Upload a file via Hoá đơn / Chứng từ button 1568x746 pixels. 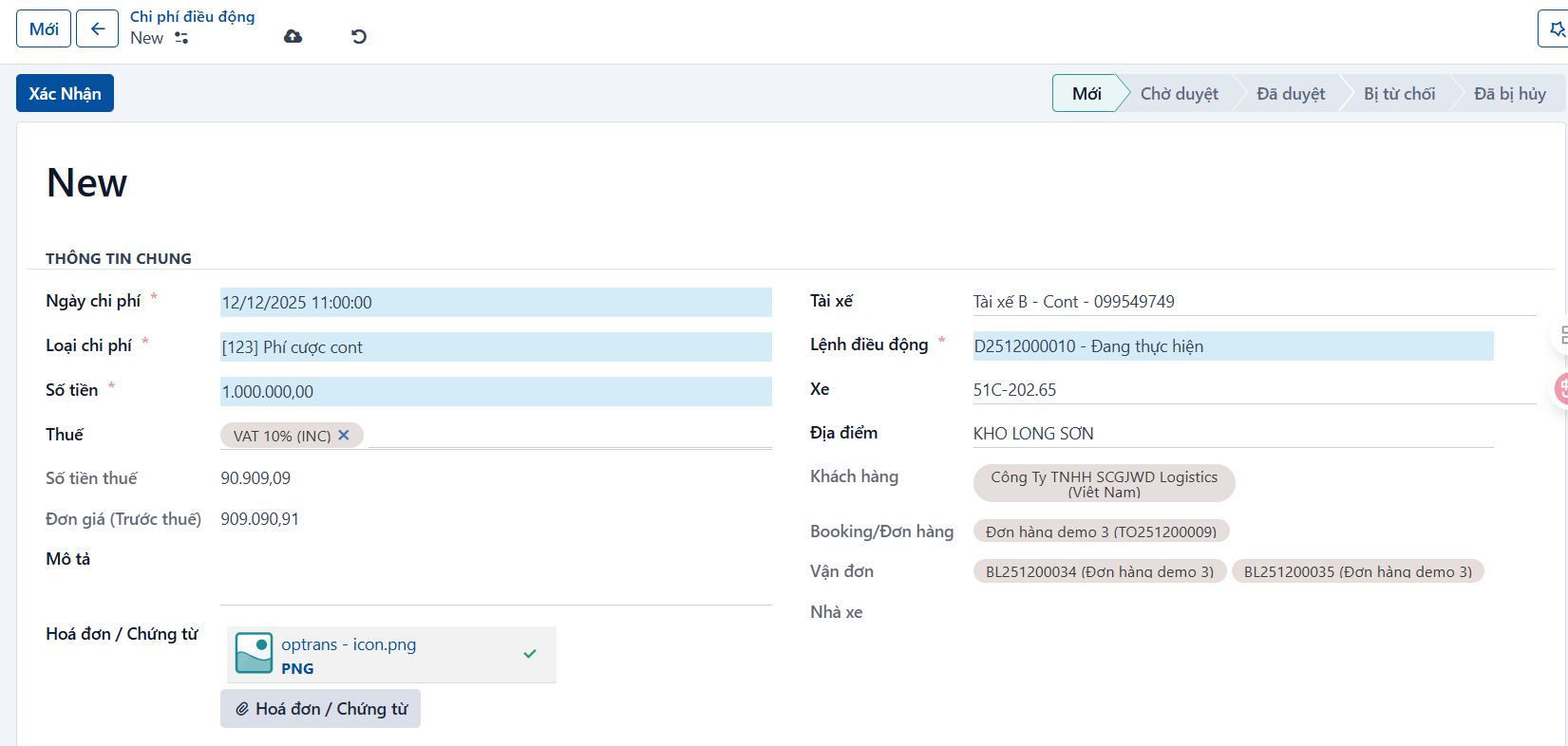[320, 709]
